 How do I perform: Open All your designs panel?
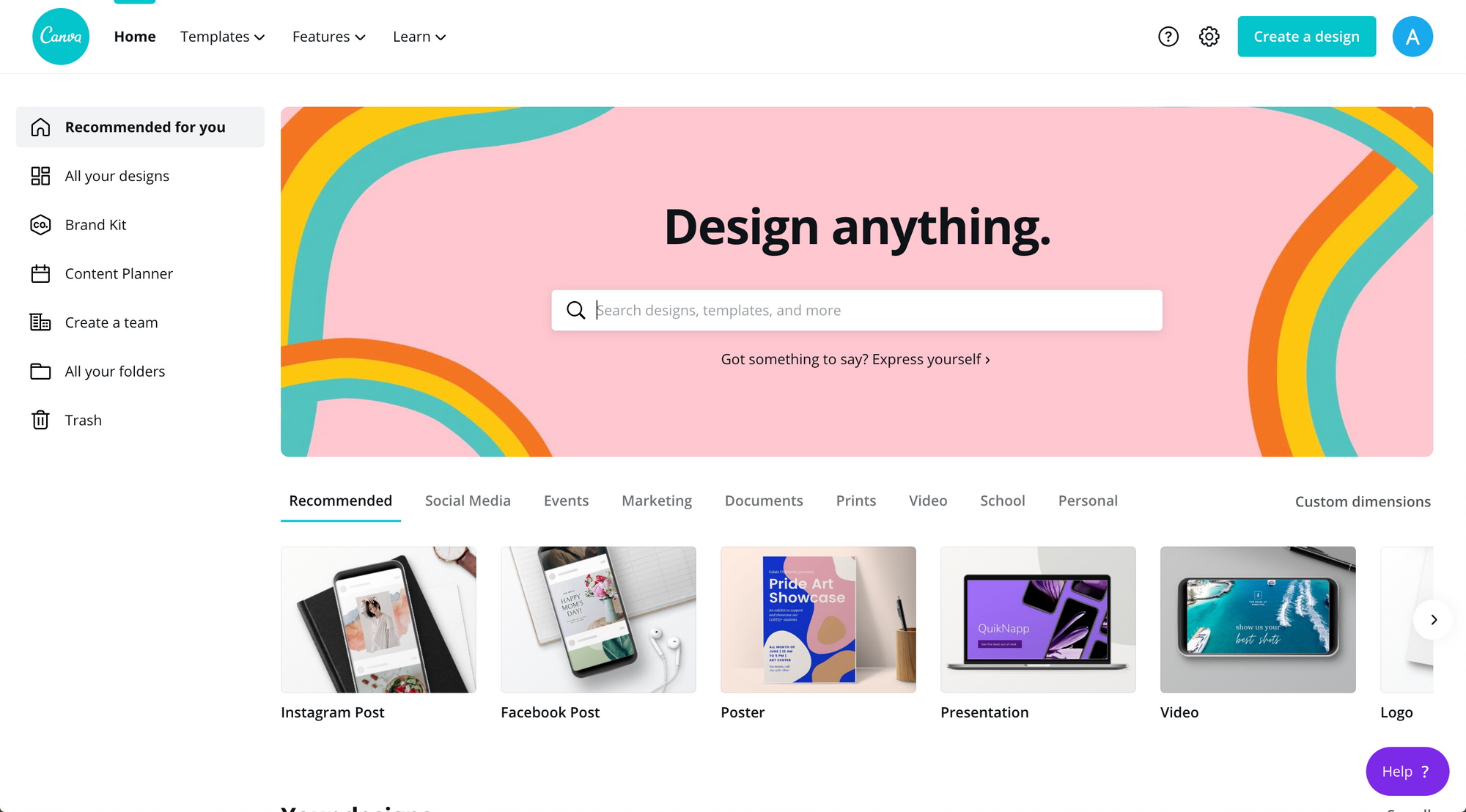[117, 175]
